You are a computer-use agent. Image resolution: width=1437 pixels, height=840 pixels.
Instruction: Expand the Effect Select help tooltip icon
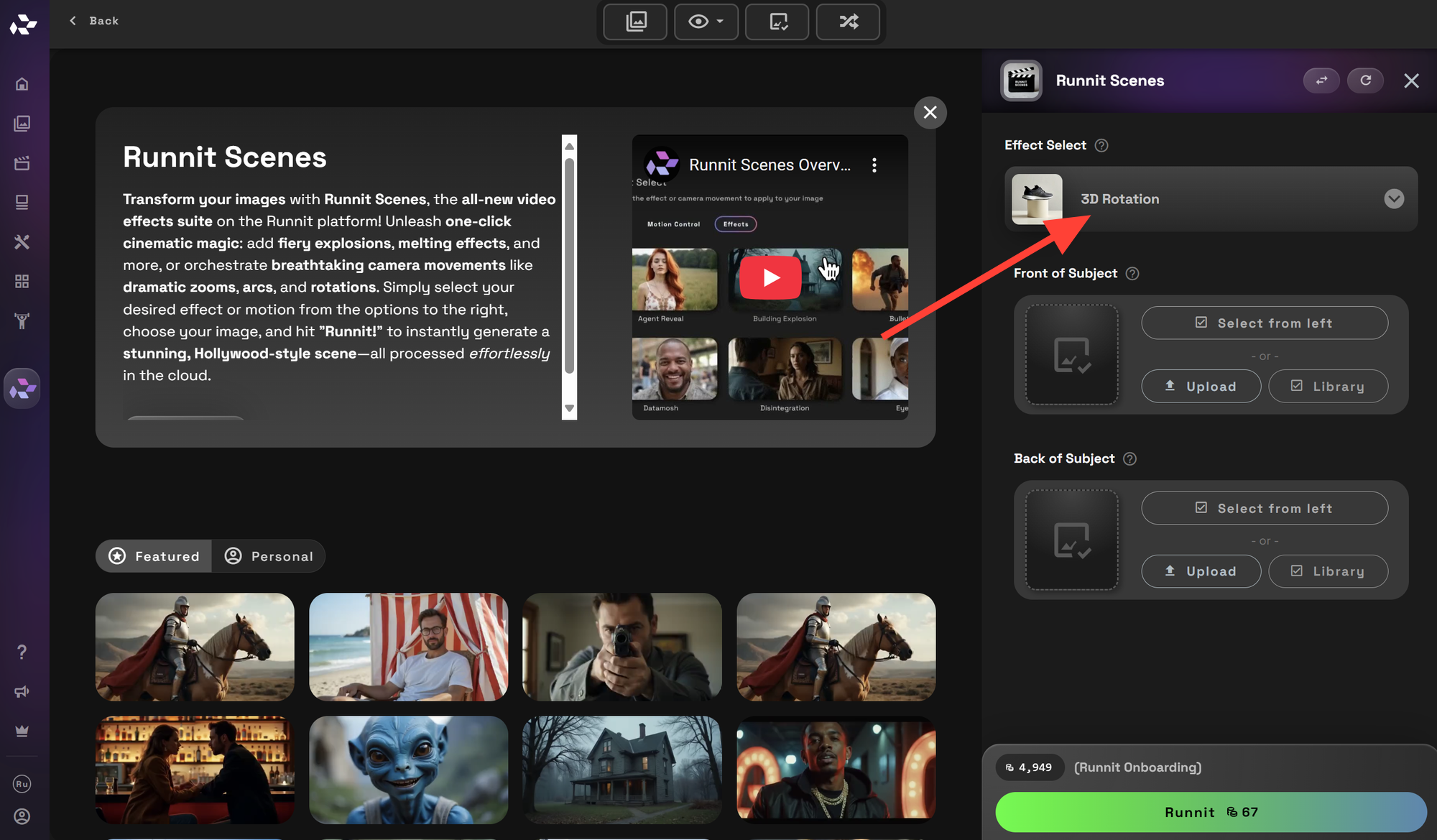(1101, 145)
